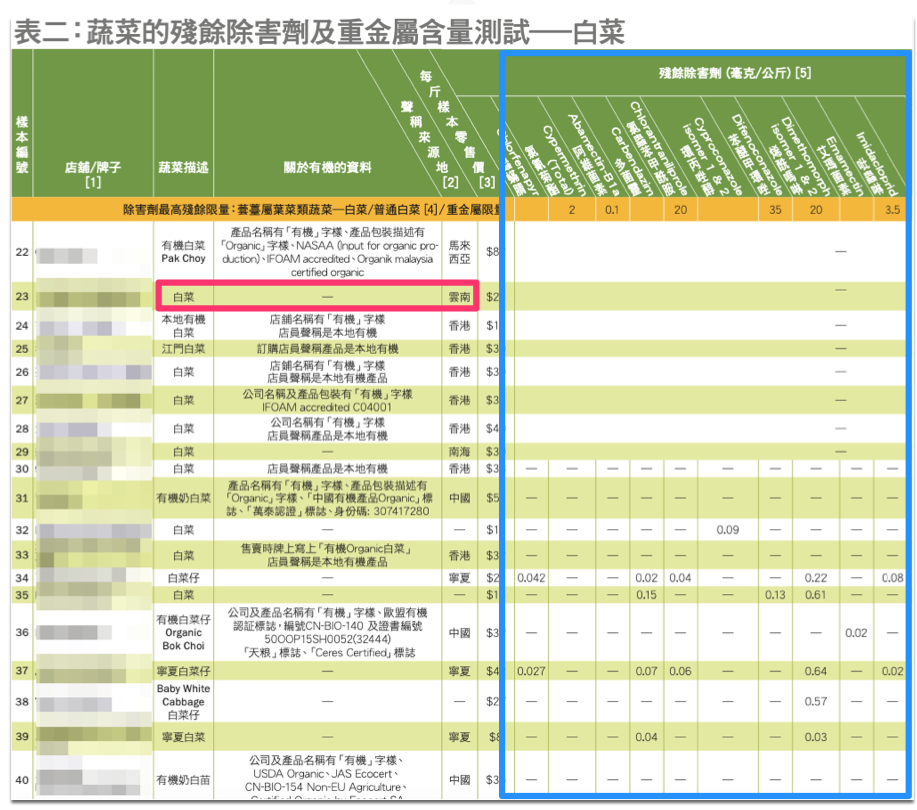Click the 江門白菜 description cell
This screenshot has width=917, height=810.
click(183, 348)
